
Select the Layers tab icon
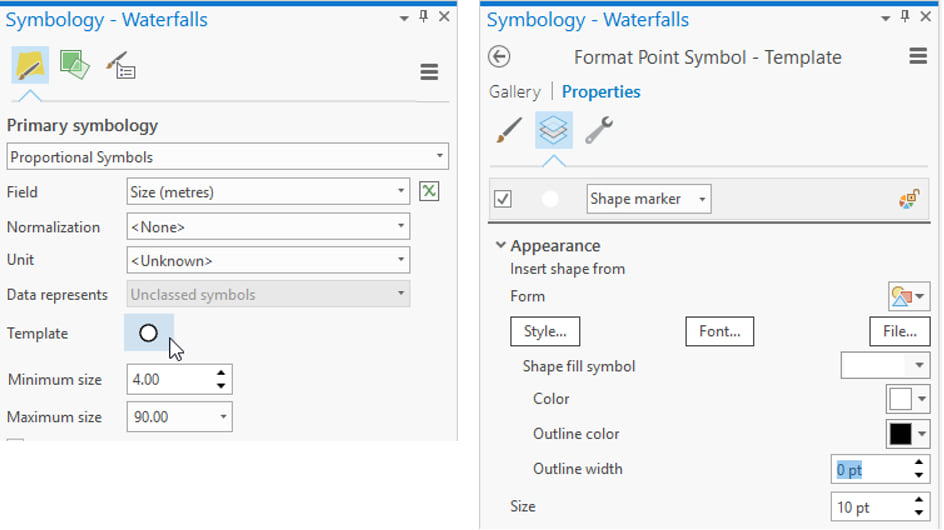click(553, 130)
